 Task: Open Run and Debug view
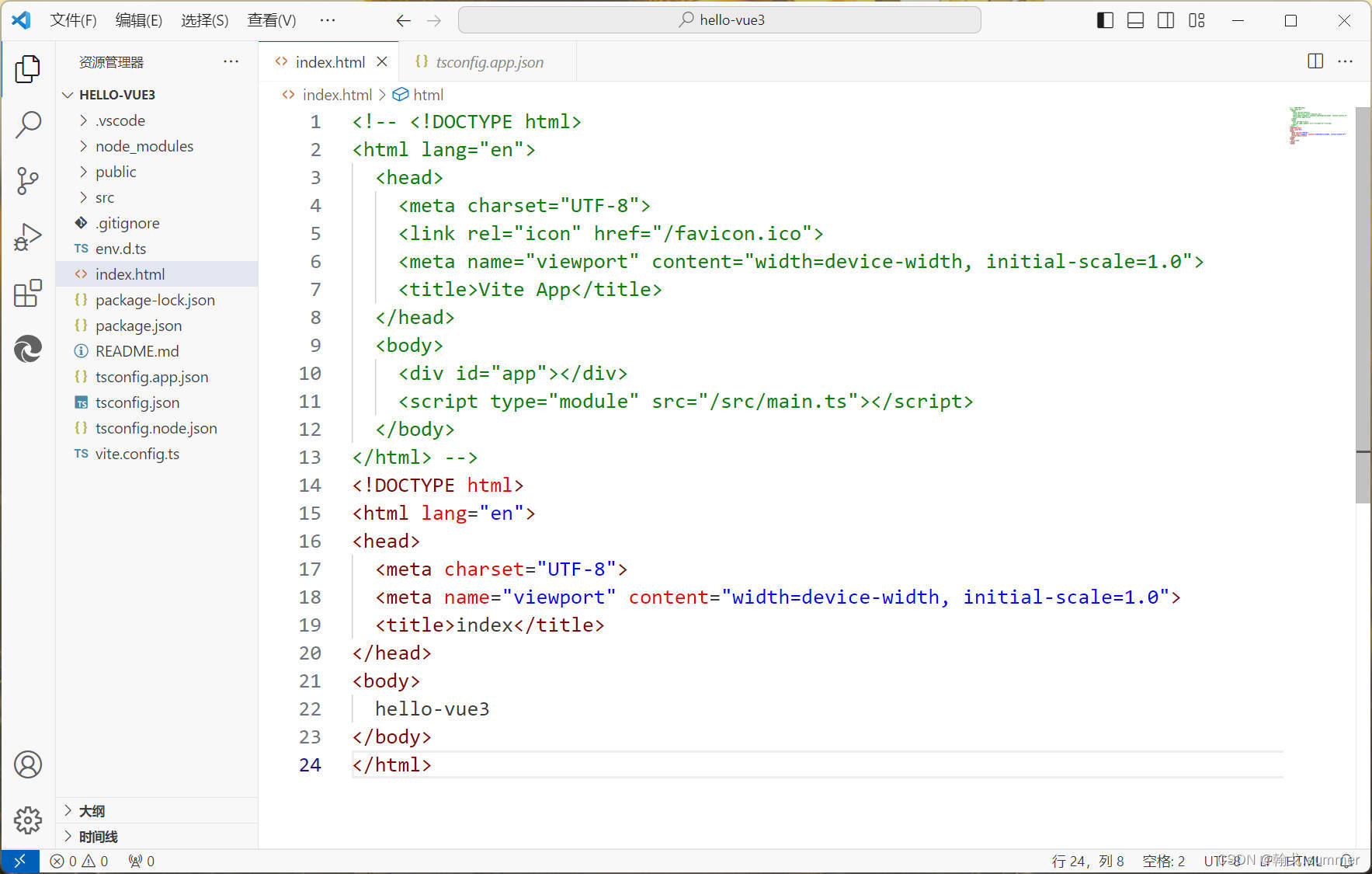[x=28, y=237]
